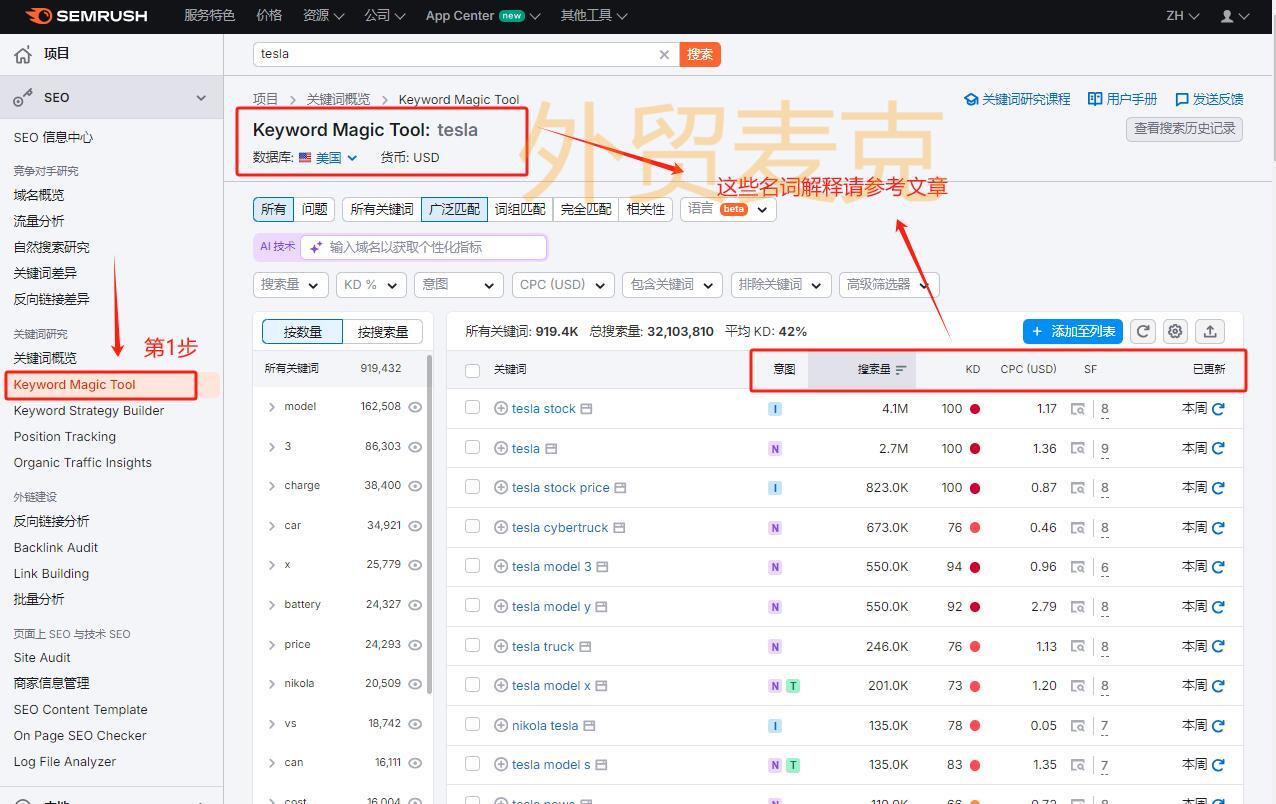
Task: Click the 本周 update icon for 'tesla'
Action: (x=1218, y=448)
